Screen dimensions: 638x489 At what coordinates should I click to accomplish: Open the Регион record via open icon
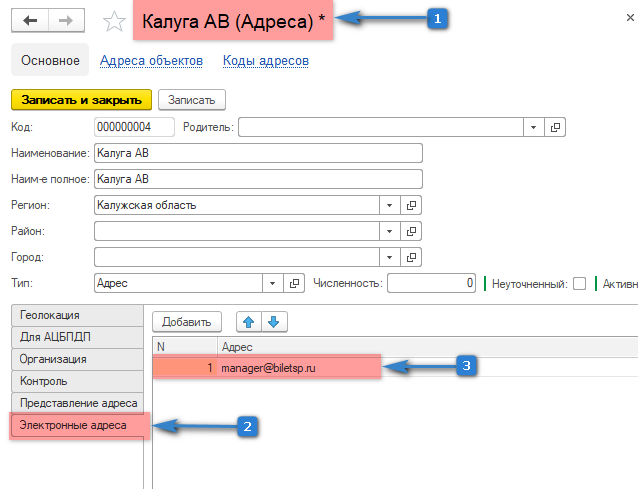click(x=410, y=205)
